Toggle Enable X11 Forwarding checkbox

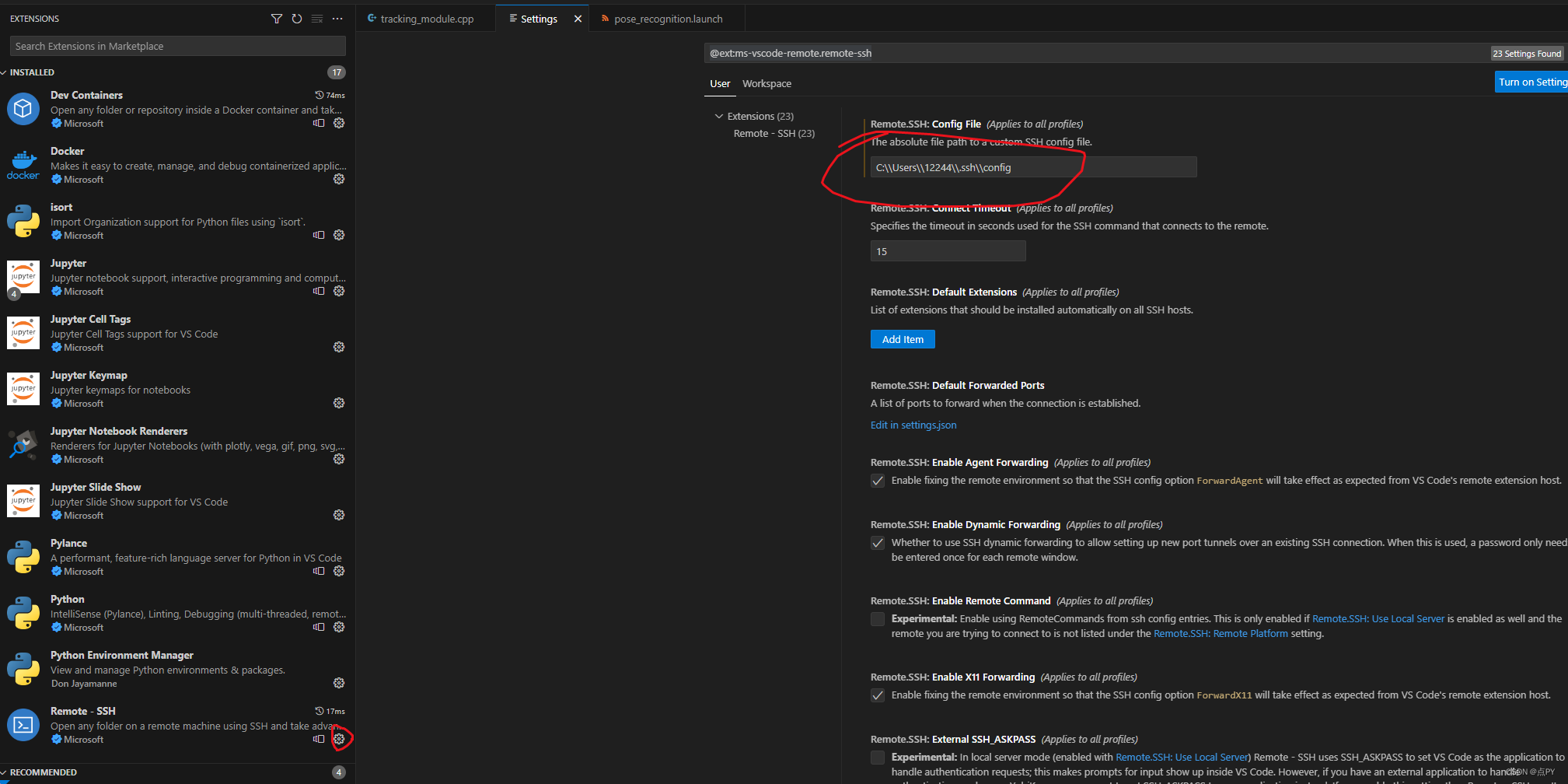[878, 695]
